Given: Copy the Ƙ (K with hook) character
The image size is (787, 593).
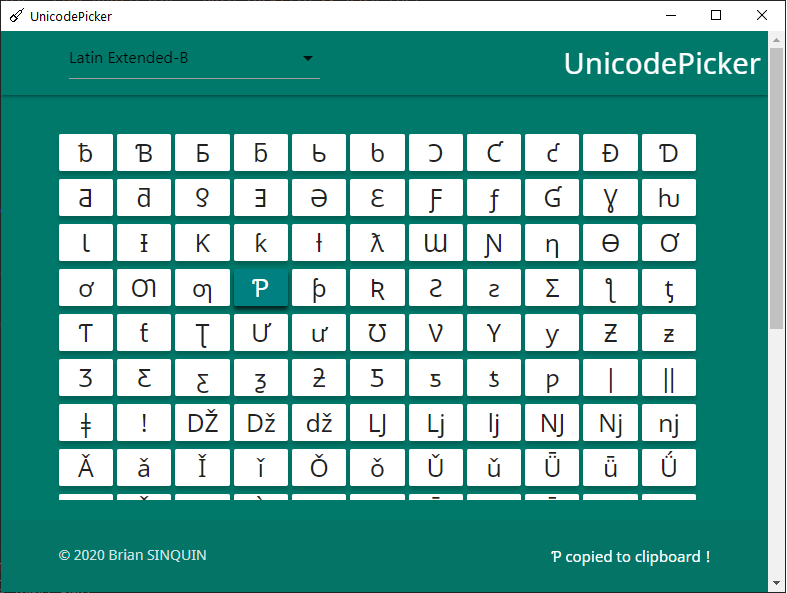Looking at the screenshot, I should [x=202, y=243].
